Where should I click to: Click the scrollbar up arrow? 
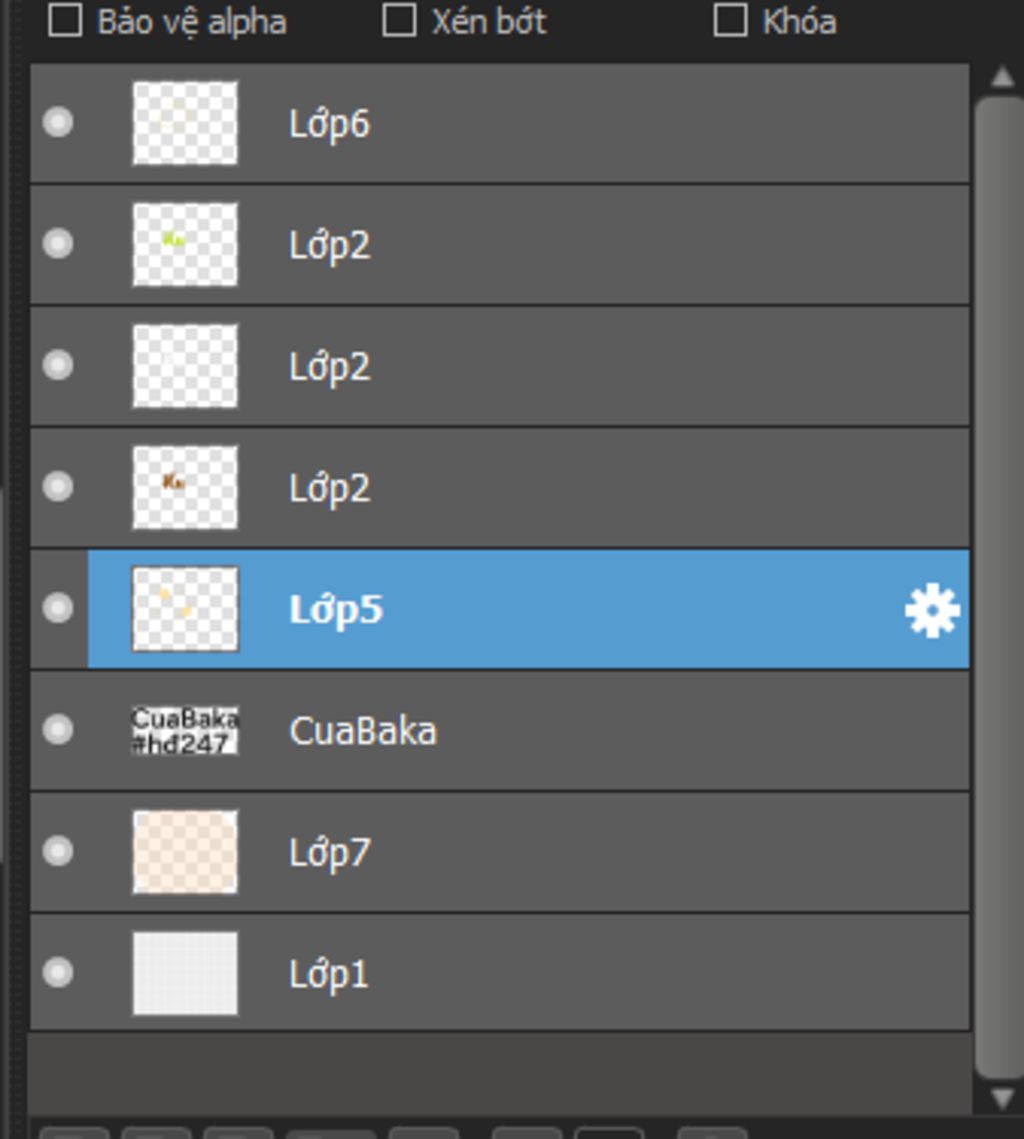coord(1002,76)
